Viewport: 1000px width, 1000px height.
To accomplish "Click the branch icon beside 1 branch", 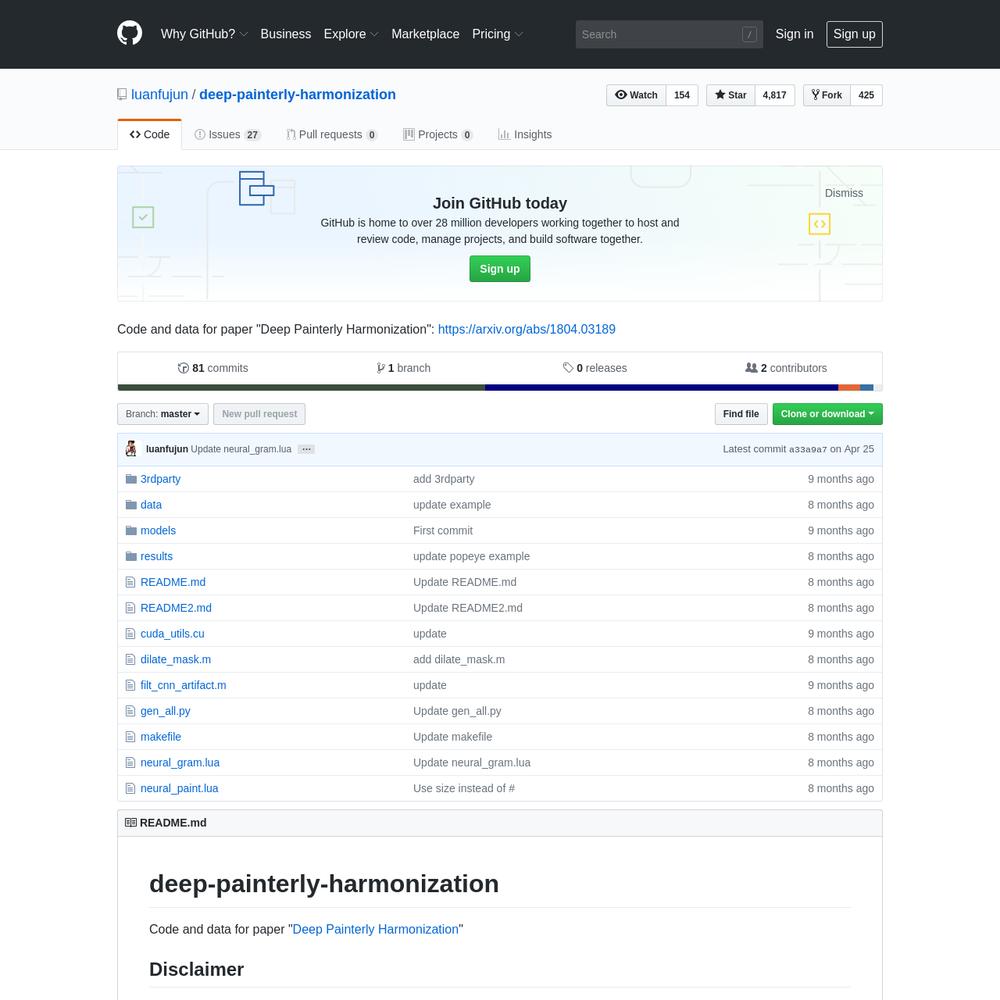I will [380, 368].
